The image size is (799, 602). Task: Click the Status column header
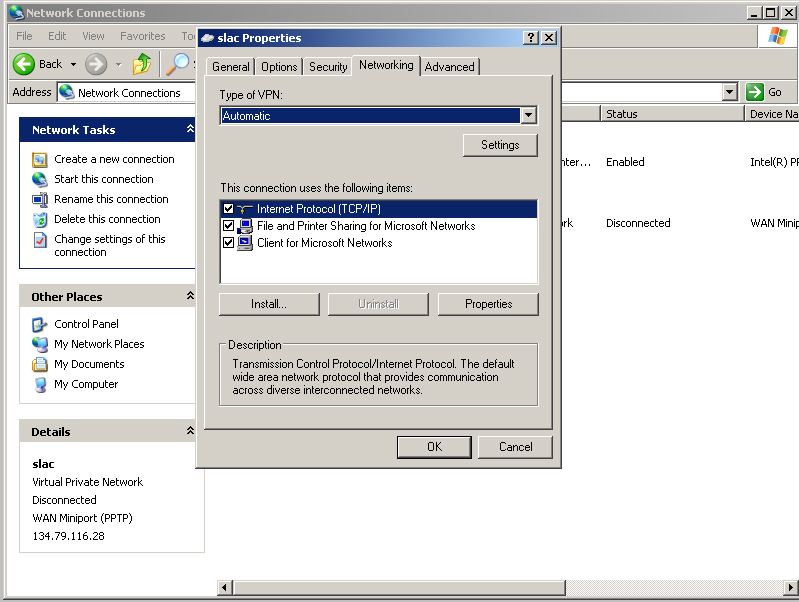pyautogui.click(x=673, y=114)
